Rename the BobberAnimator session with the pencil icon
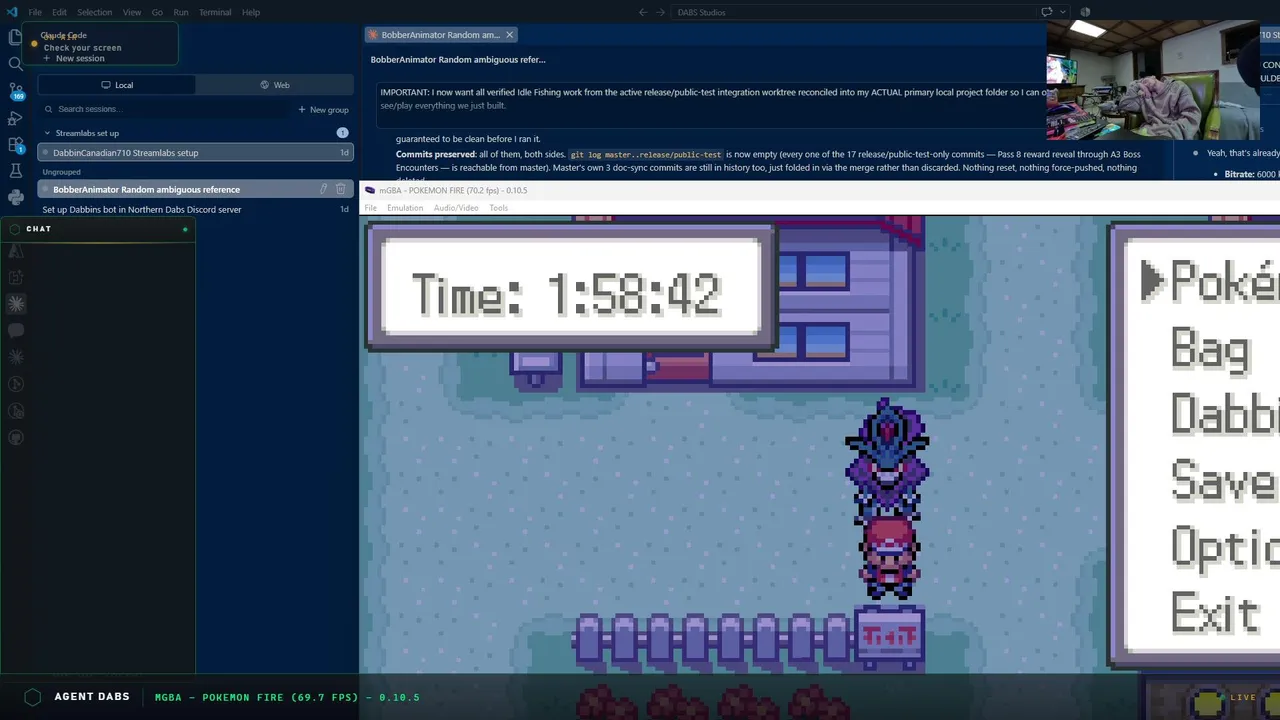The width and height of the screenshot is (1280, 720). coord(323,189)
